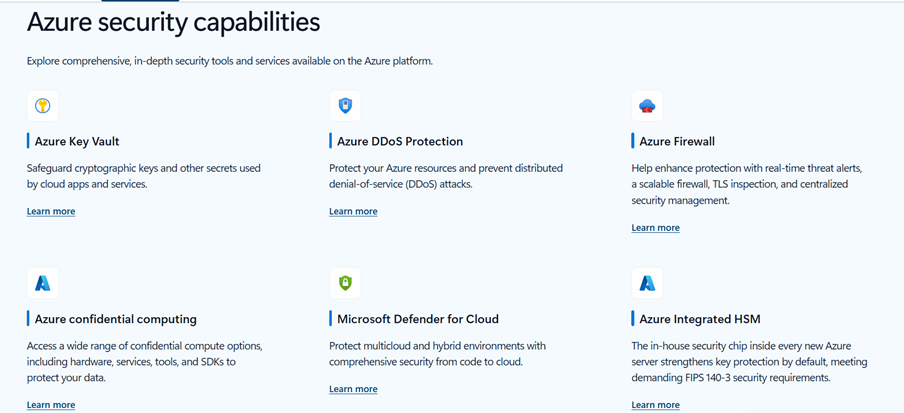
Task: Click the Azure Firewall cloud icon
Action: click(647, 106)
